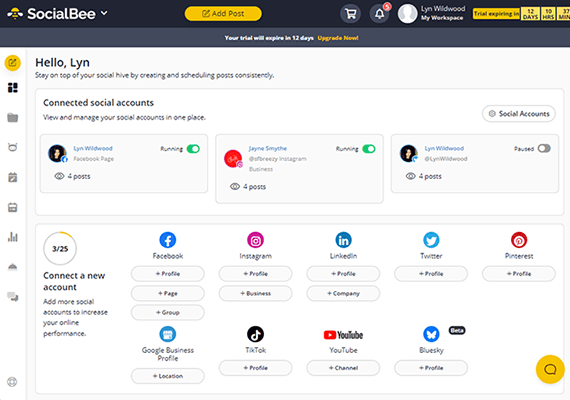Screen dimensions: 570x400
Task: Add a LinkedIn Profile
Action: (x=344, y=274)
